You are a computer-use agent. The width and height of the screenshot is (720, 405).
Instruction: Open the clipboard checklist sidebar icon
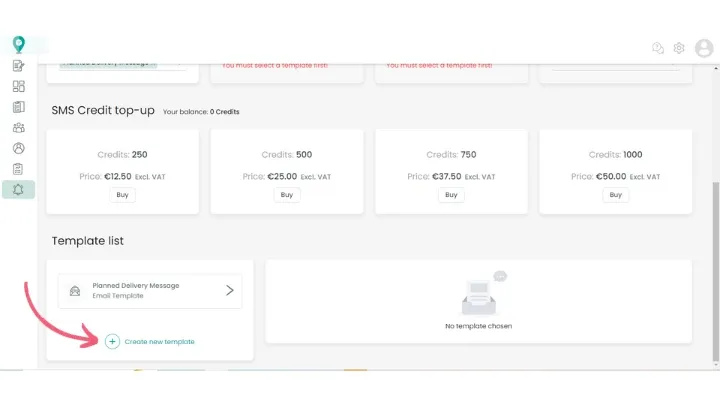point(18,168)
